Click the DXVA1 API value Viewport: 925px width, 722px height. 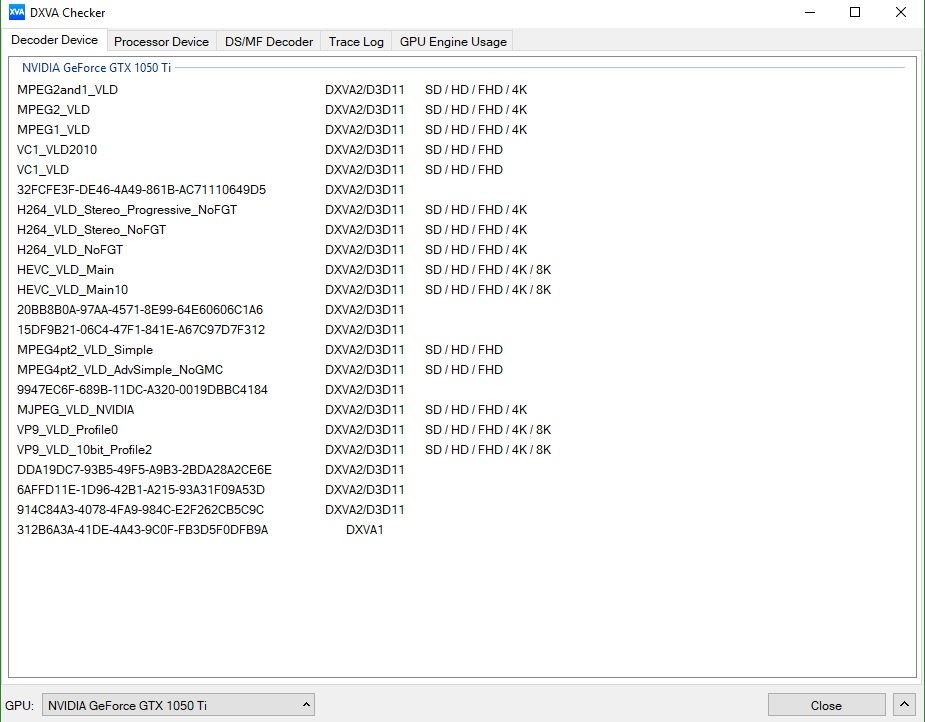pos(365,530)
